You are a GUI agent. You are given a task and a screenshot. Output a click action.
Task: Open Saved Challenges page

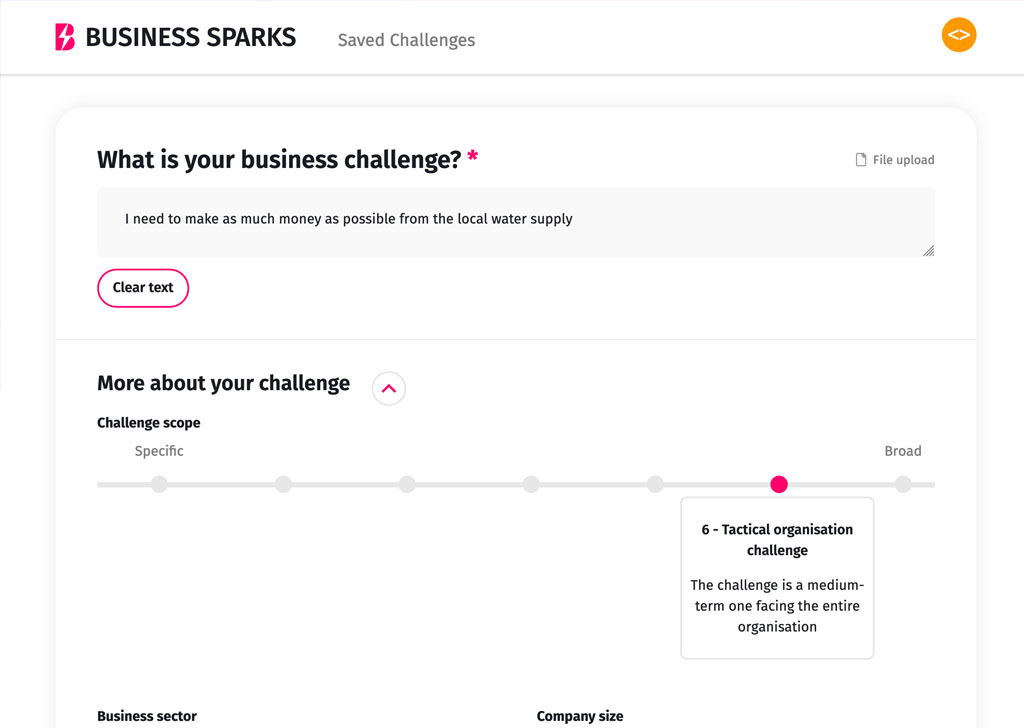[406, 40]
